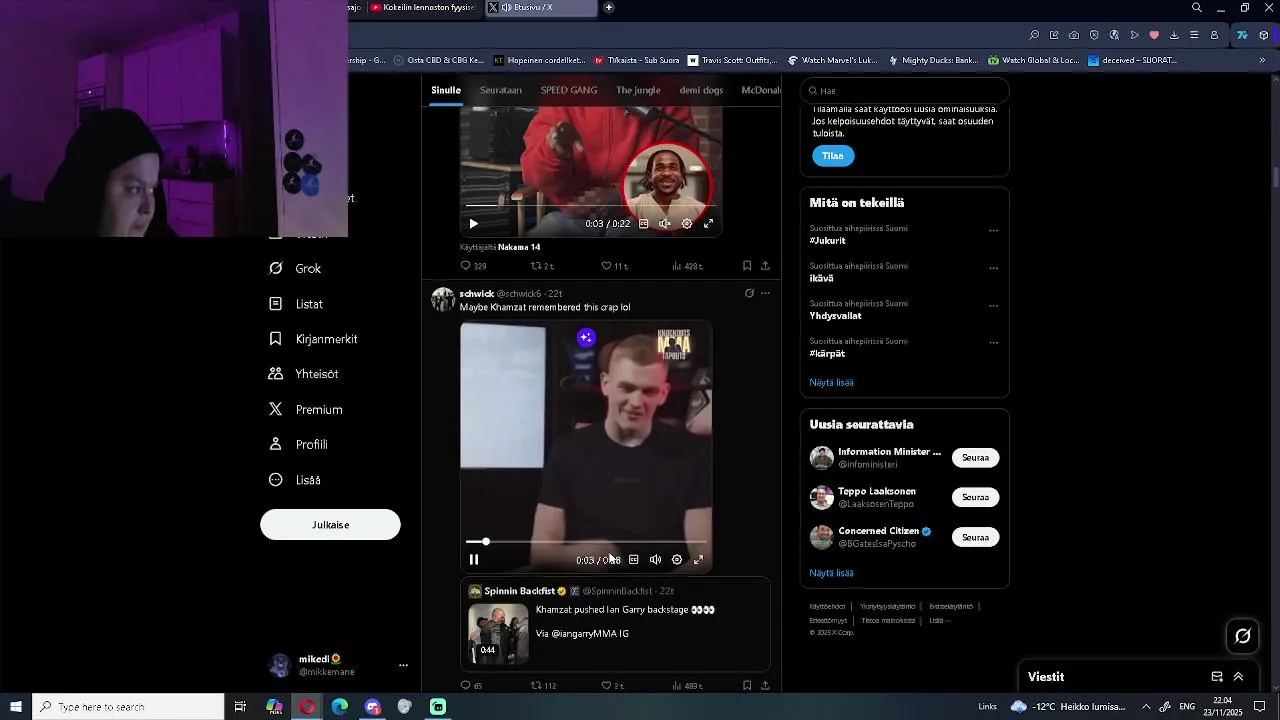Ask Grok about schwick's post
The width and height of the screenshot is (1280, 720).
[x=749, y=293]
